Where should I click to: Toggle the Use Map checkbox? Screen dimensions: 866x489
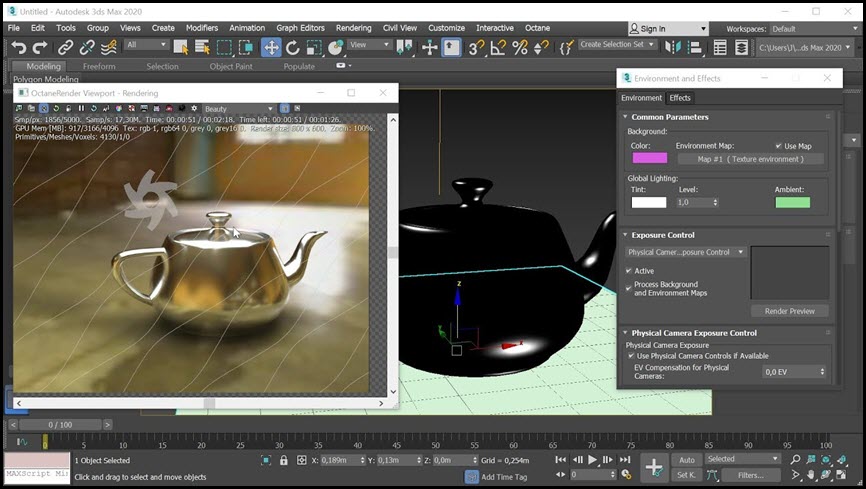click(778, 146)
